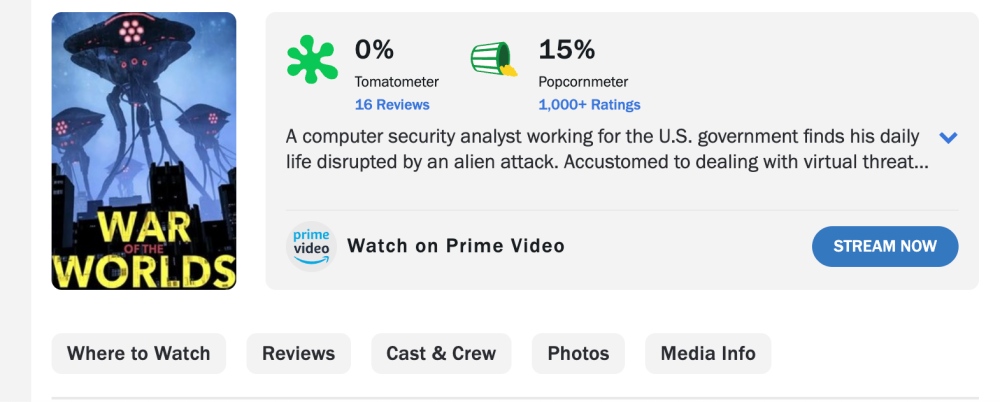Go to the Photos tab

coord(578,354)
